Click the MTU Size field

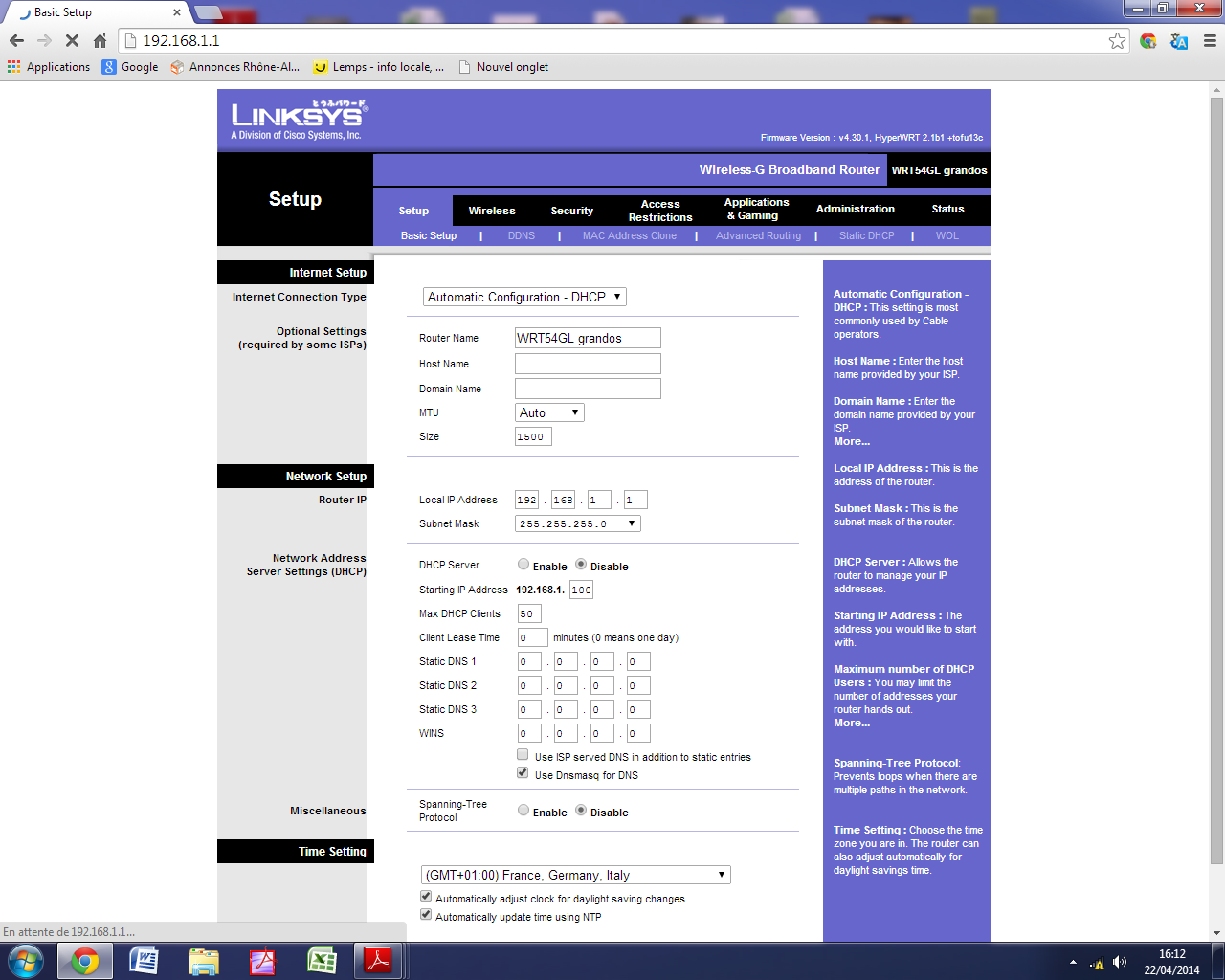533,436
